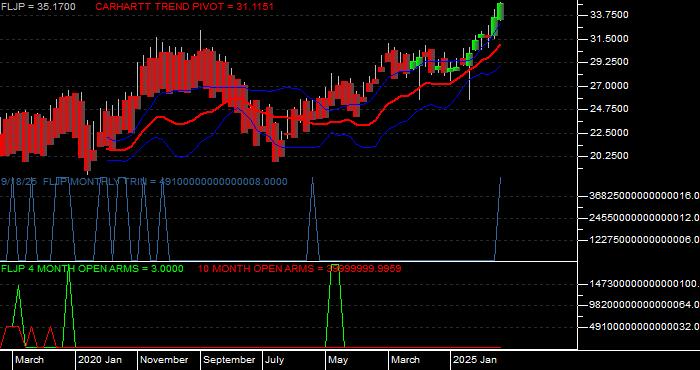Select the March date label before 2025 Jan
The image size is (700, 370).
click(405, 360)
